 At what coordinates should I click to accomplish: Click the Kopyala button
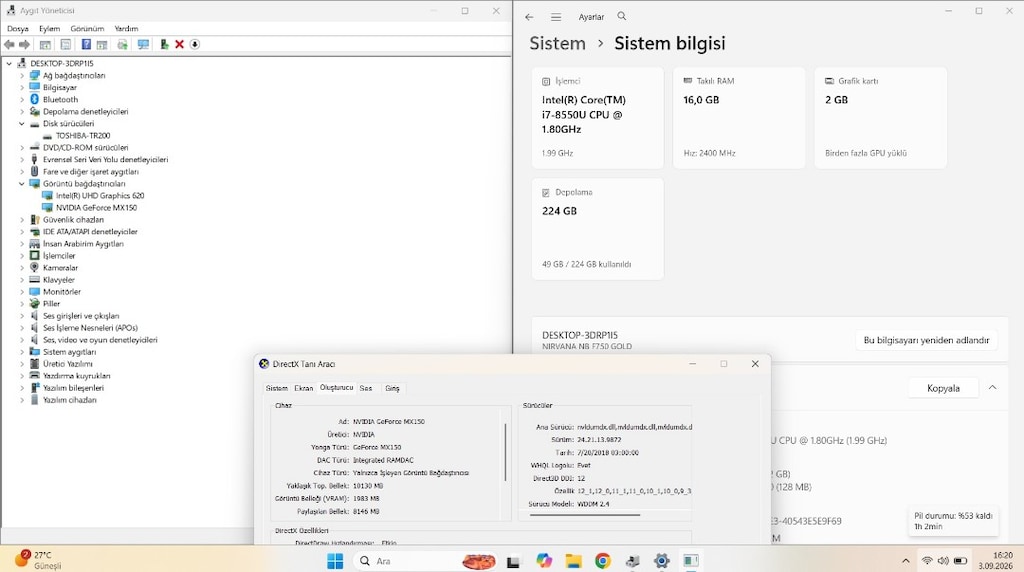click(943, 388)
